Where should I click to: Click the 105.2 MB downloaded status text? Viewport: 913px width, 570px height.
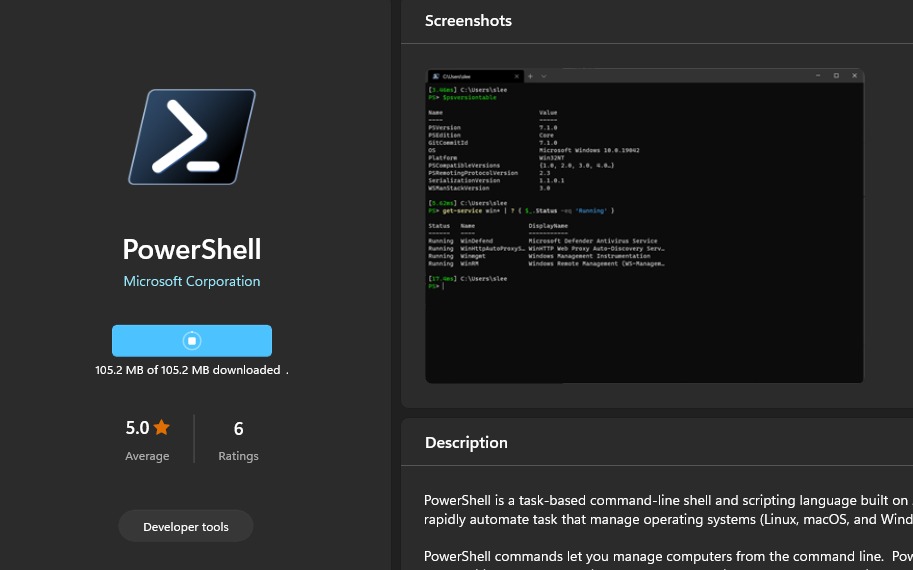click(x=192, y=370)
